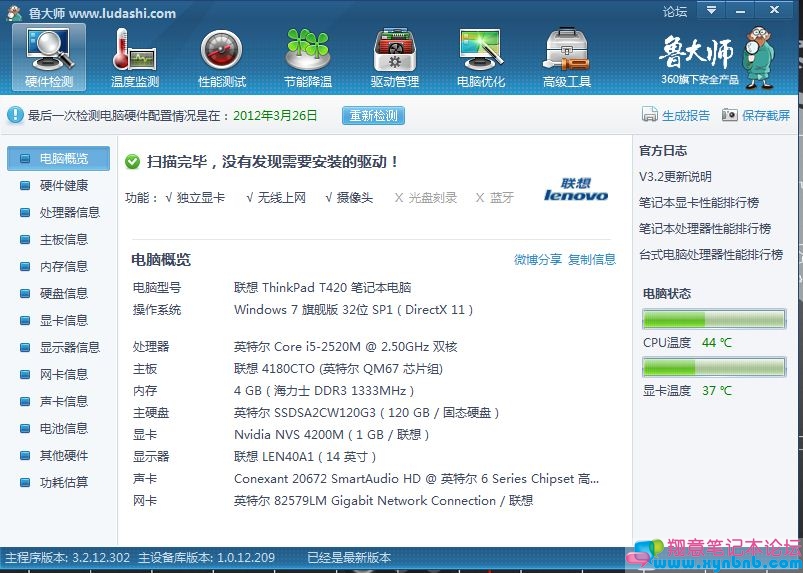
Task: Click 保存截屏 link
Action: (766, 115)
